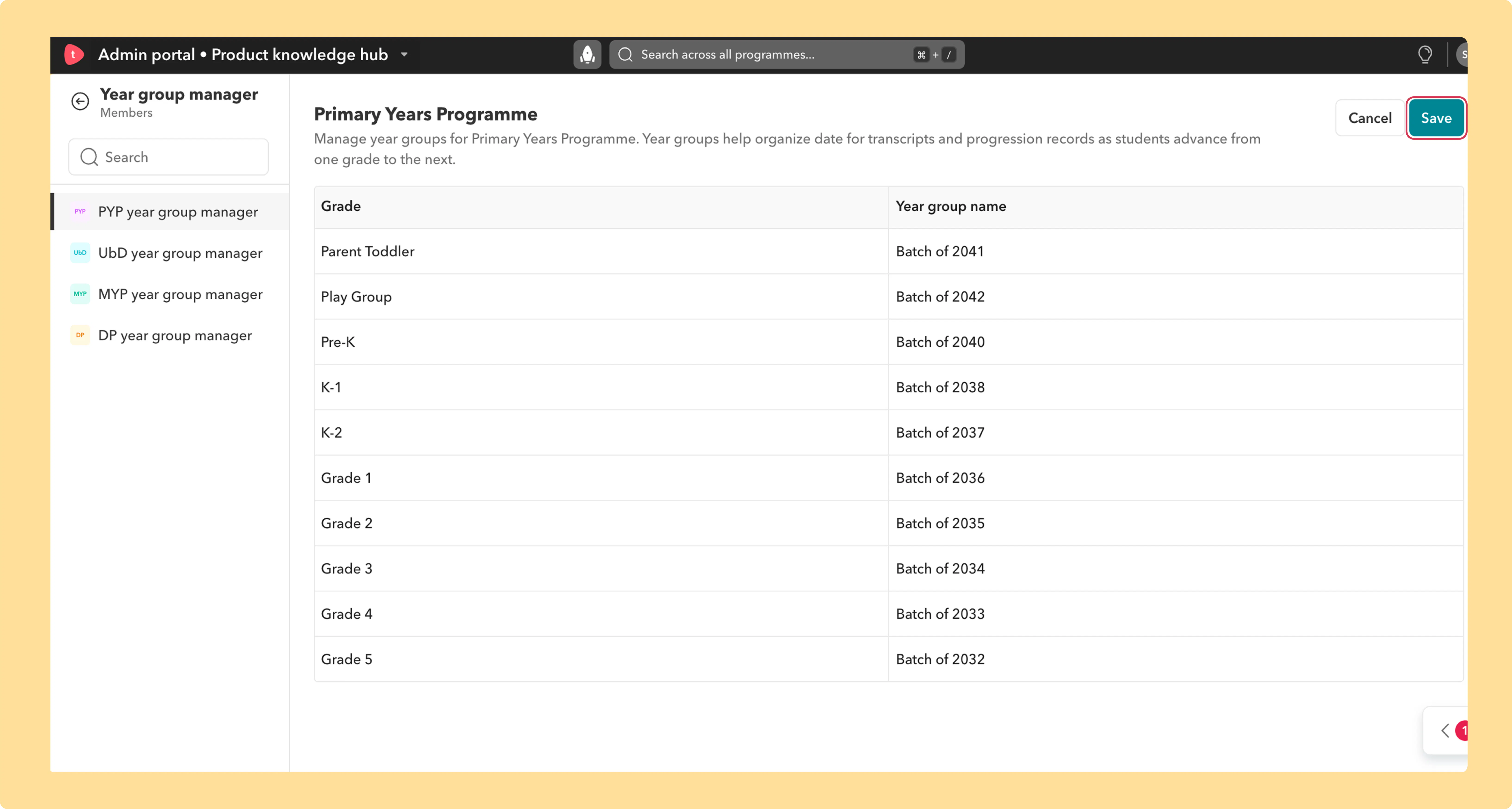Click the Members subtitle

point(126,113)
